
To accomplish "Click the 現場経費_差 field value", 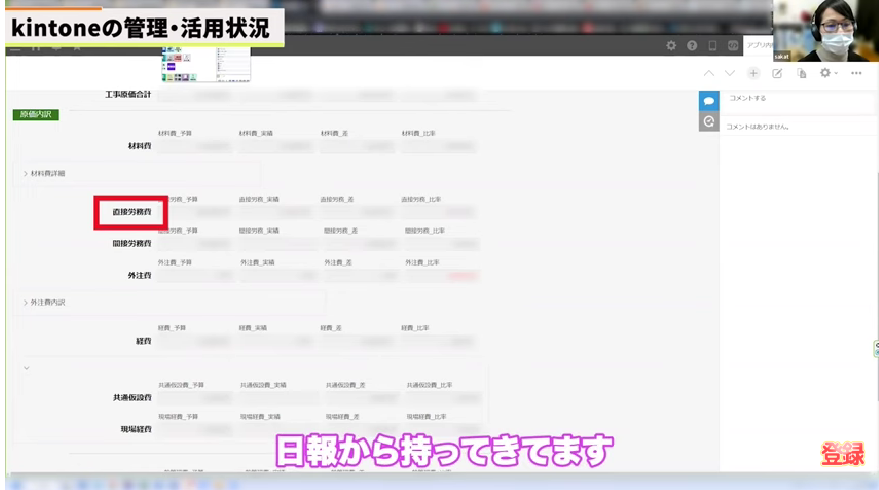I will point(363,430).
